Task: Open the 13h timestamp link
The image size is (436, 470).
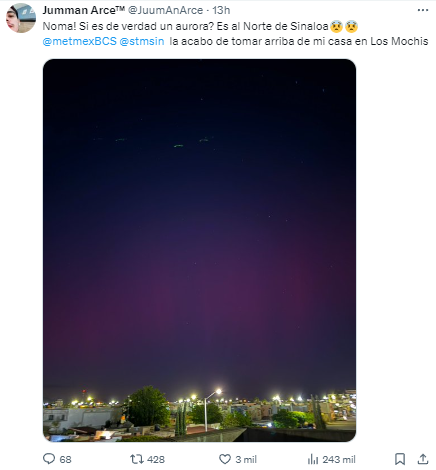Action: 221,10
